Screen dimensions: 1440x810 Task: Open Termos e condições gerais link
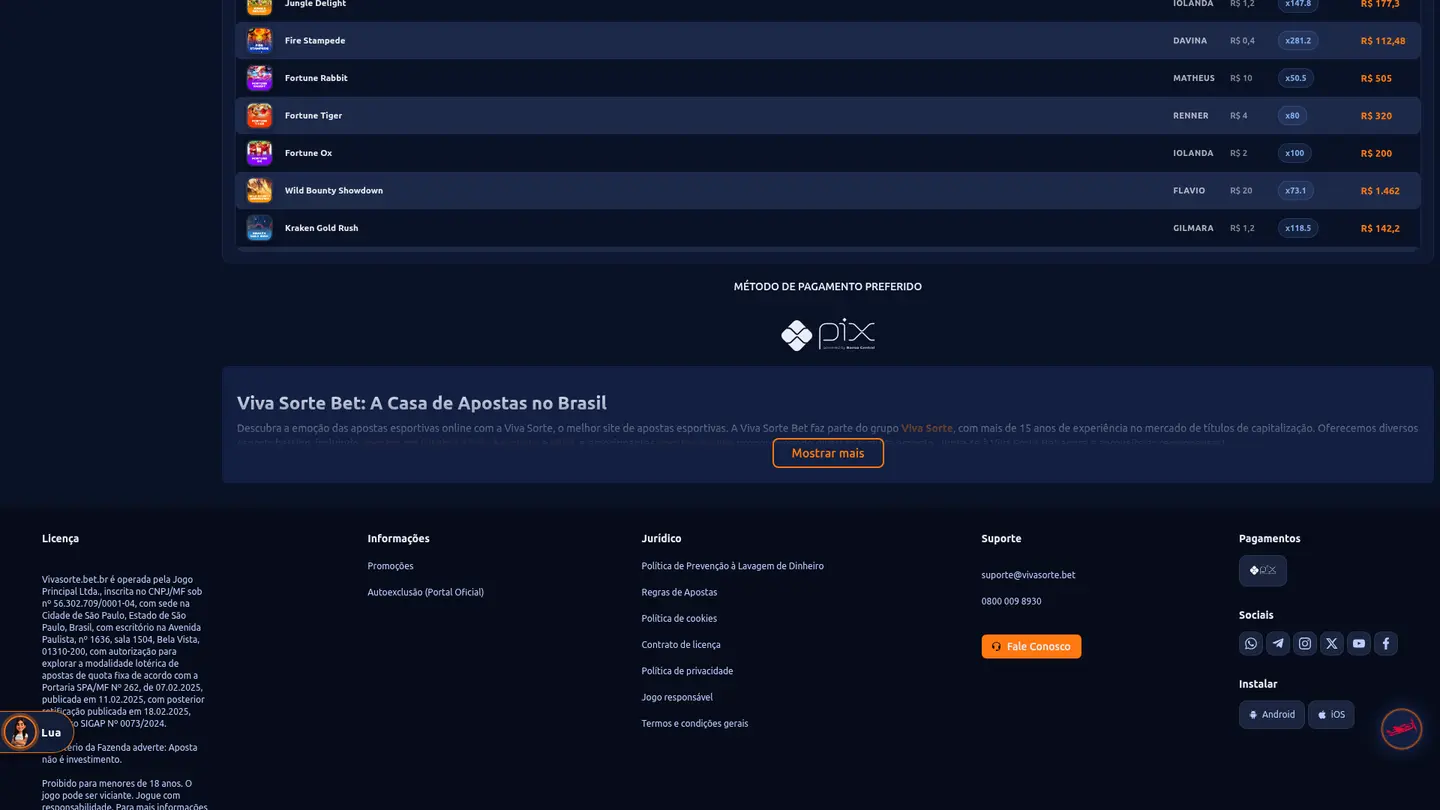(695, 723)
